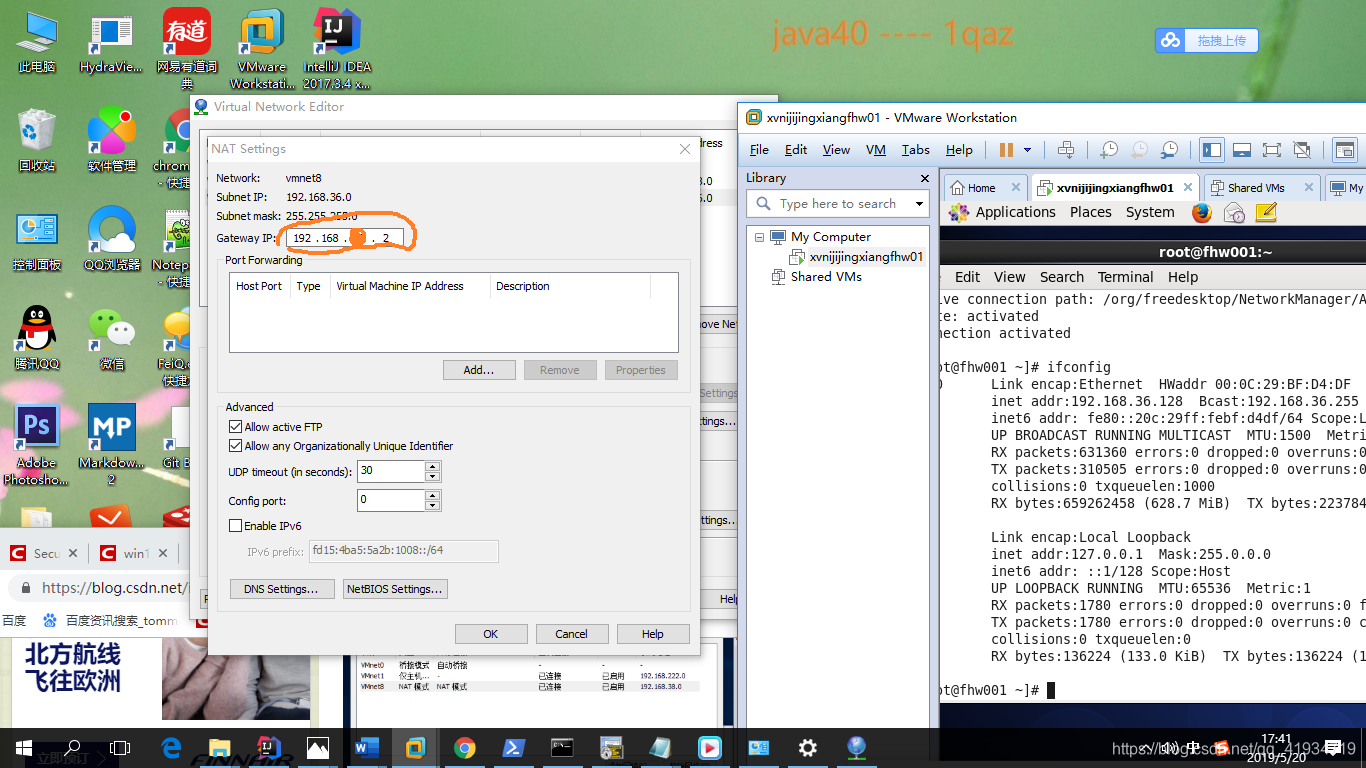
Task: Close the xvnijijingxiangfhw01 tab
Action: tap(1189, 187)
